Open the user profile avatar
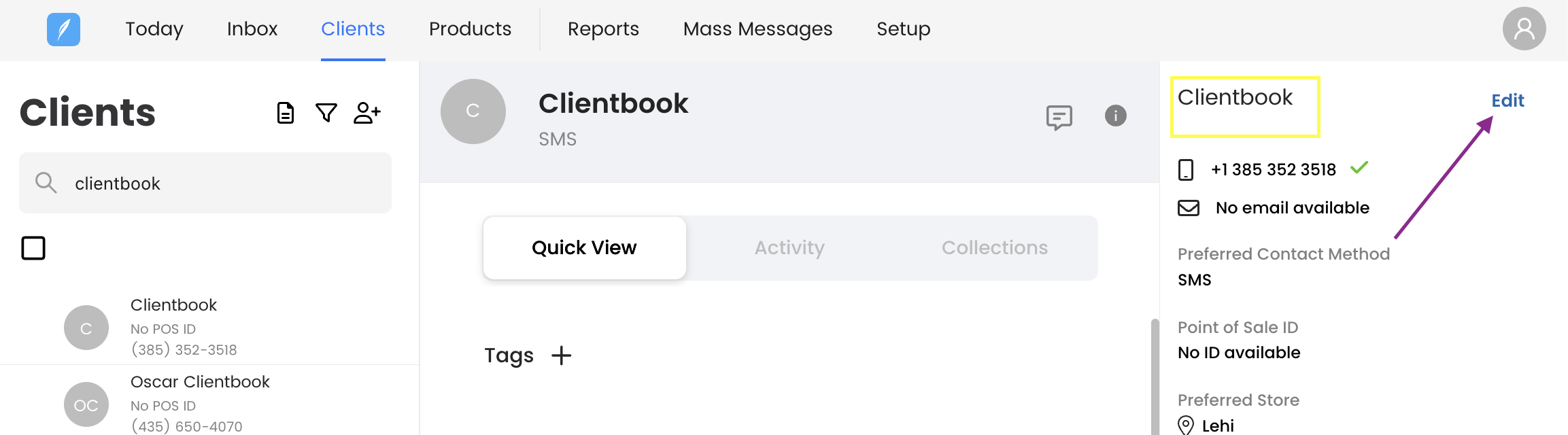Image resolution: width=1568 pixels, height=435 pixels. pos(1524,29)
